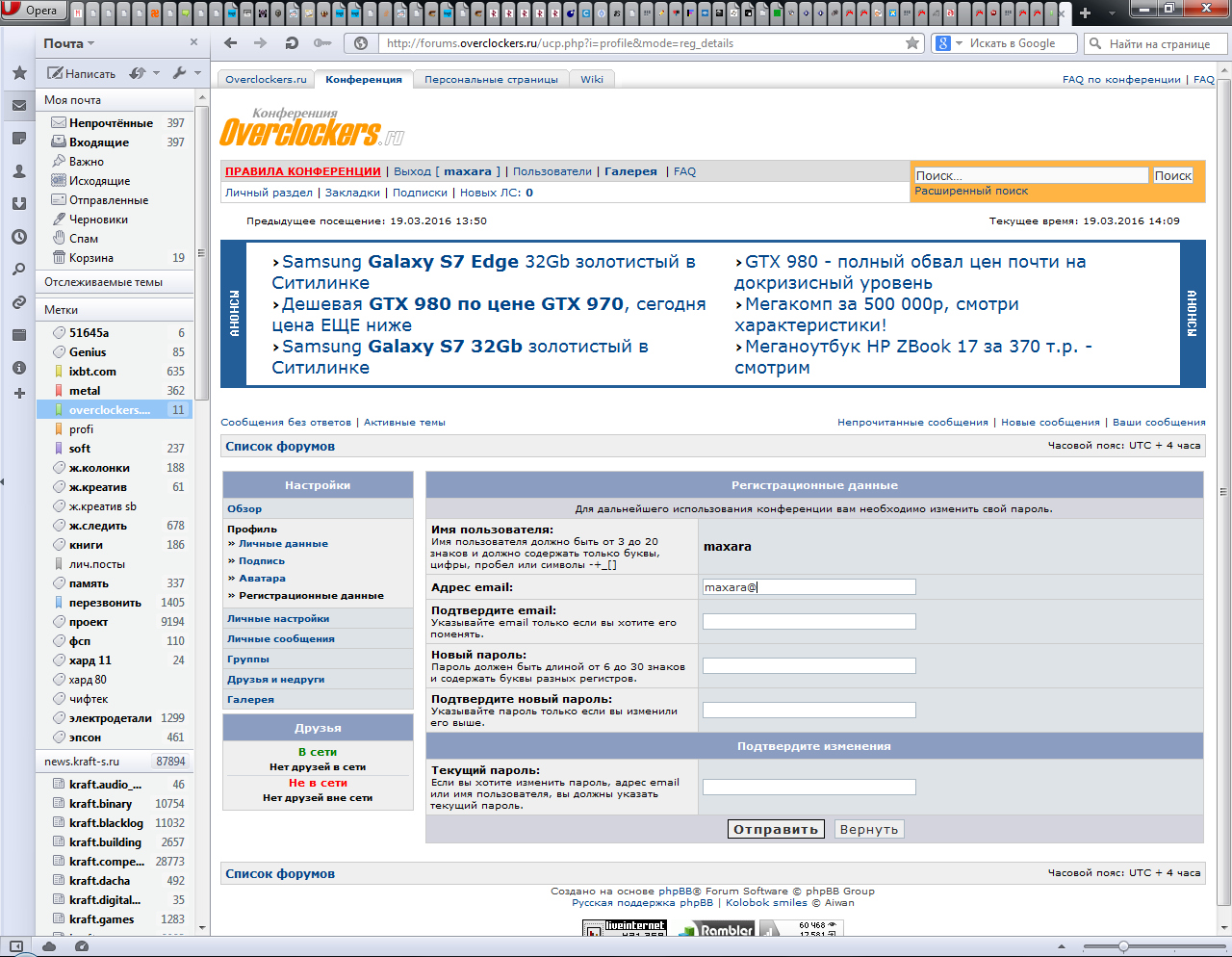The height and width of the screenshot is (957, 1232).
Task: Expand the Отслеживаемые темы section
Action: coord(115,282)
